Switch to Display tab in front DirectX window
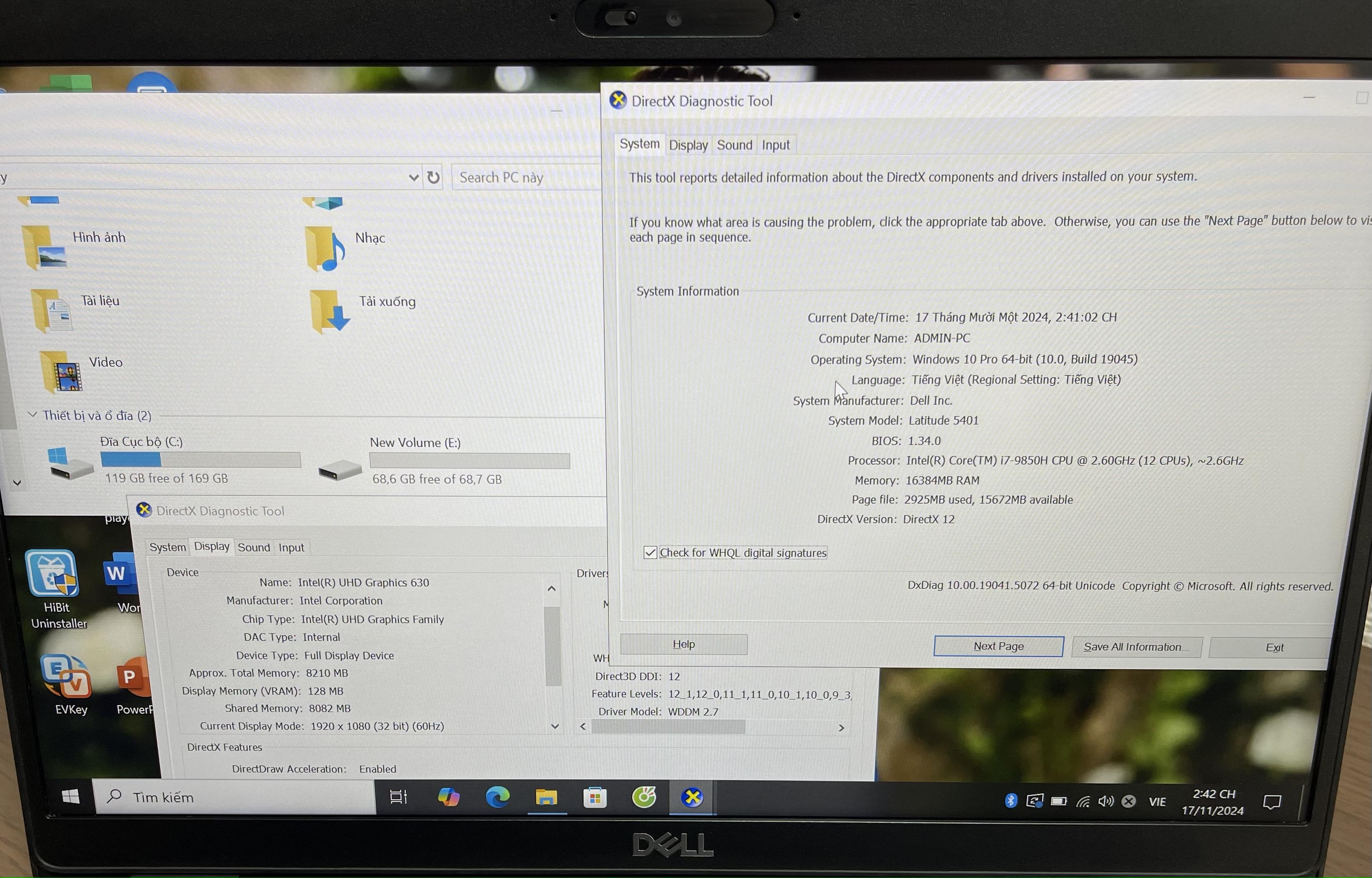 pos(688,146)
